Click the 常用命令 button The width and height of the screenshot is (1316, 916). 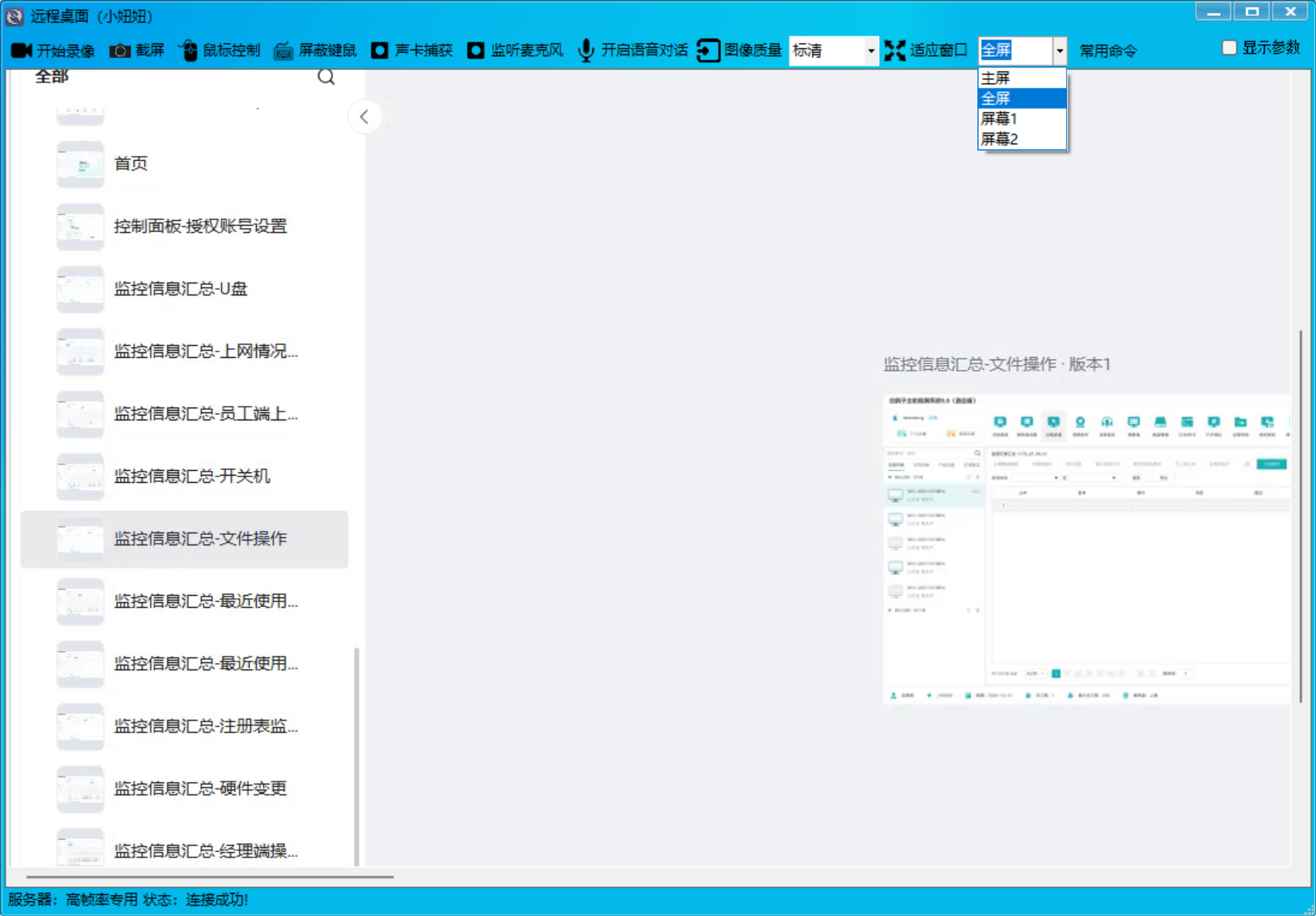[1108, 50]
